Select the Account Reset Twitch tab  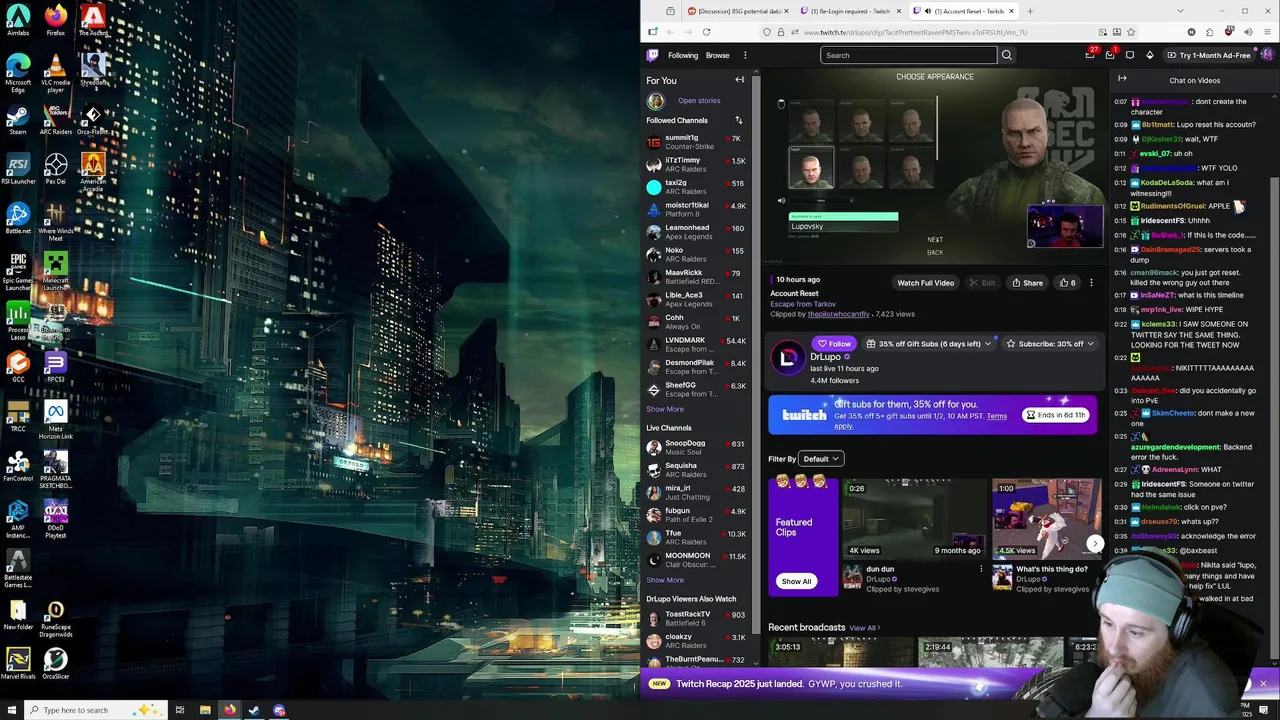click(x=965, y=11)
